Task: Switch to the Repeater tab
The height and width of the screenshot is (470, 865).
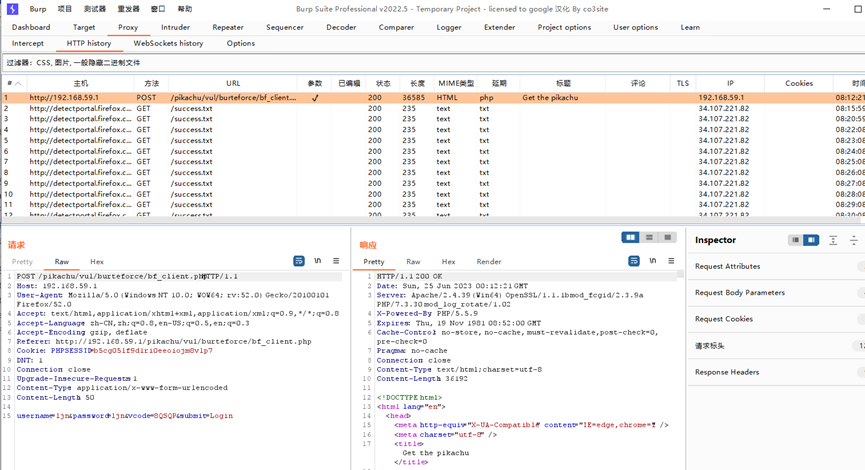Action: (x=228, y=27)
